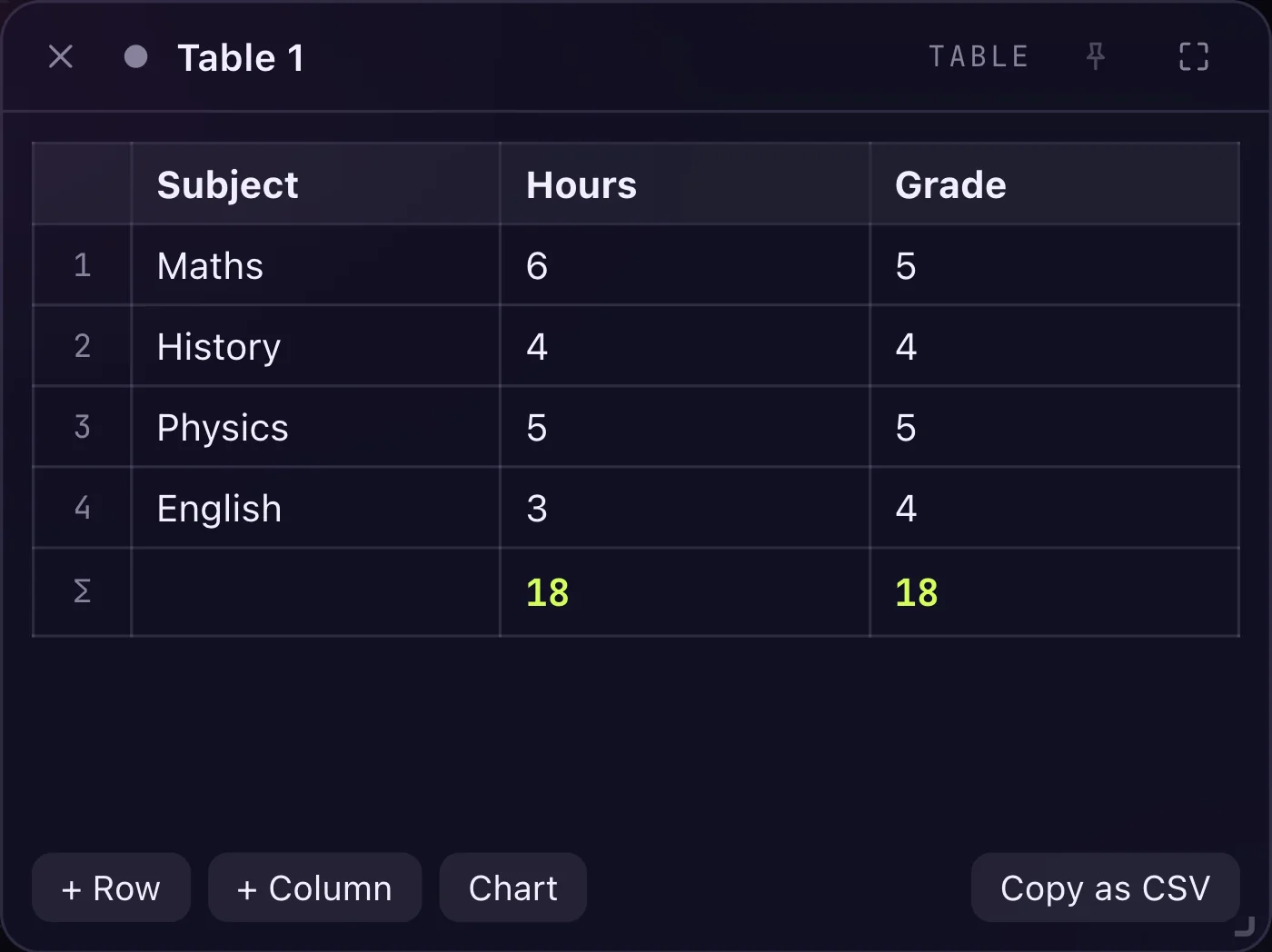Add a new row
1272x952 pixels.
111,888
